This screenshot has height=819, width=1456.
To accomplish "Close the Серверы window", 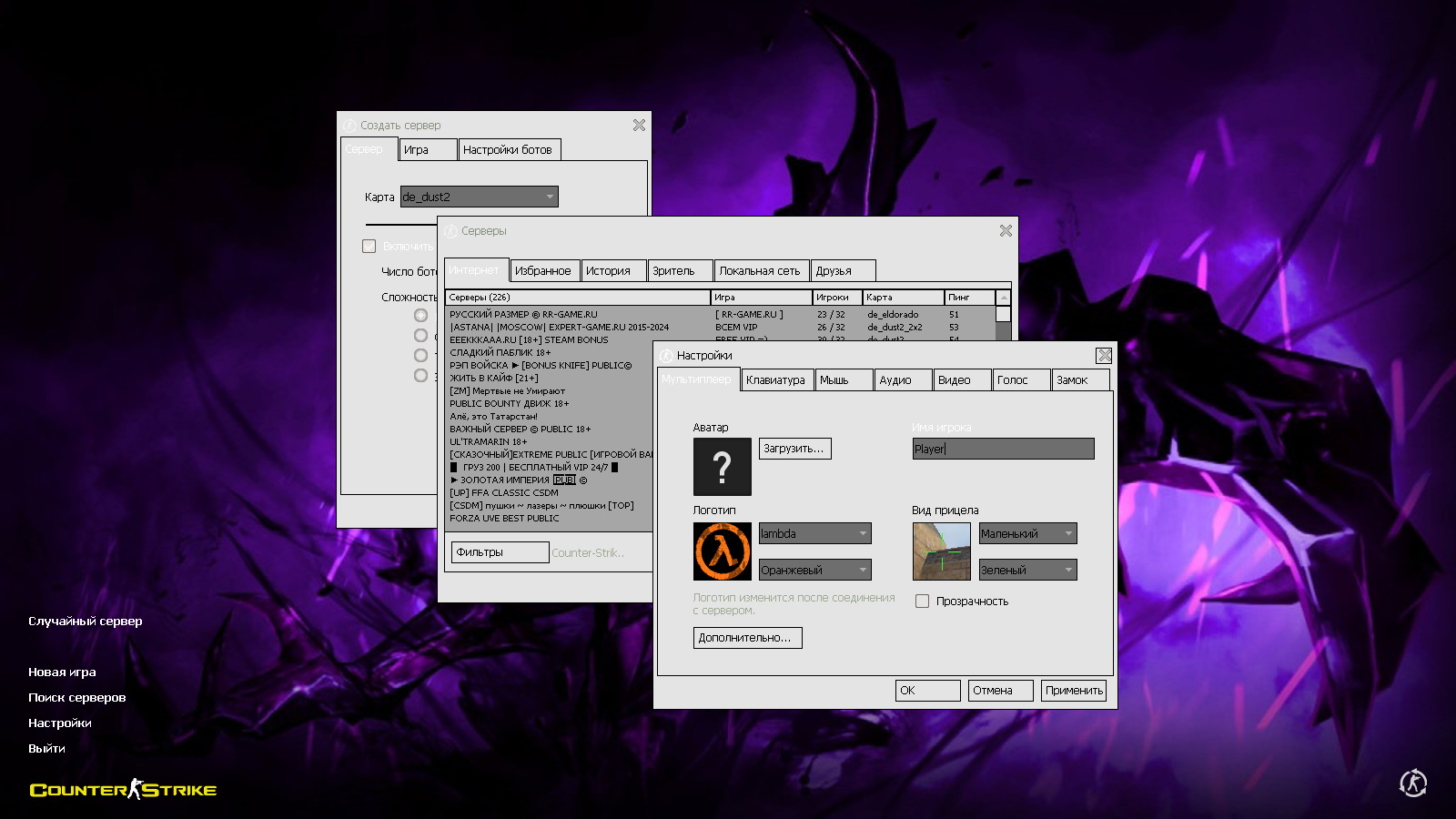I will point(1006,231).
